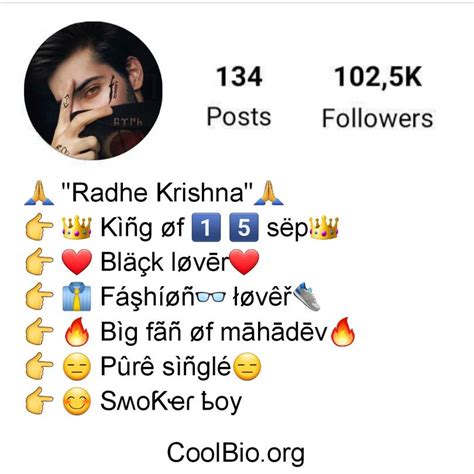Click the red heart before Bläçk
This screenshot has width=474, height=474.
[77, 262]
